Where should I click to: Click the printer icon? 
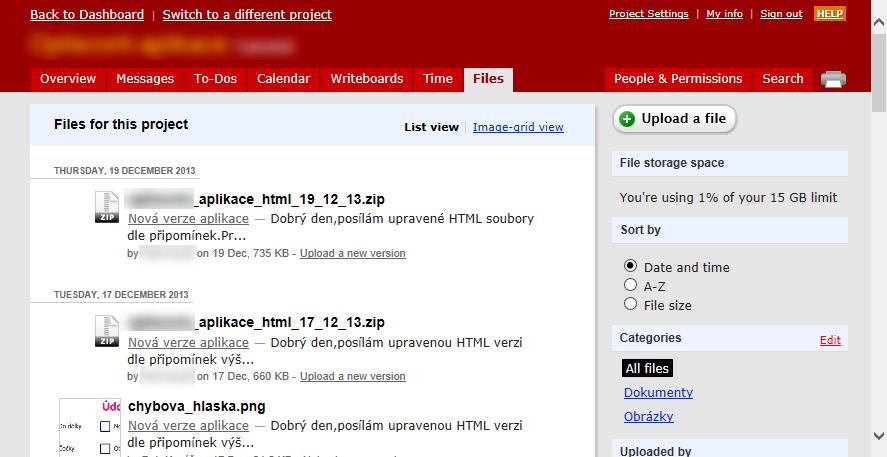833,79
